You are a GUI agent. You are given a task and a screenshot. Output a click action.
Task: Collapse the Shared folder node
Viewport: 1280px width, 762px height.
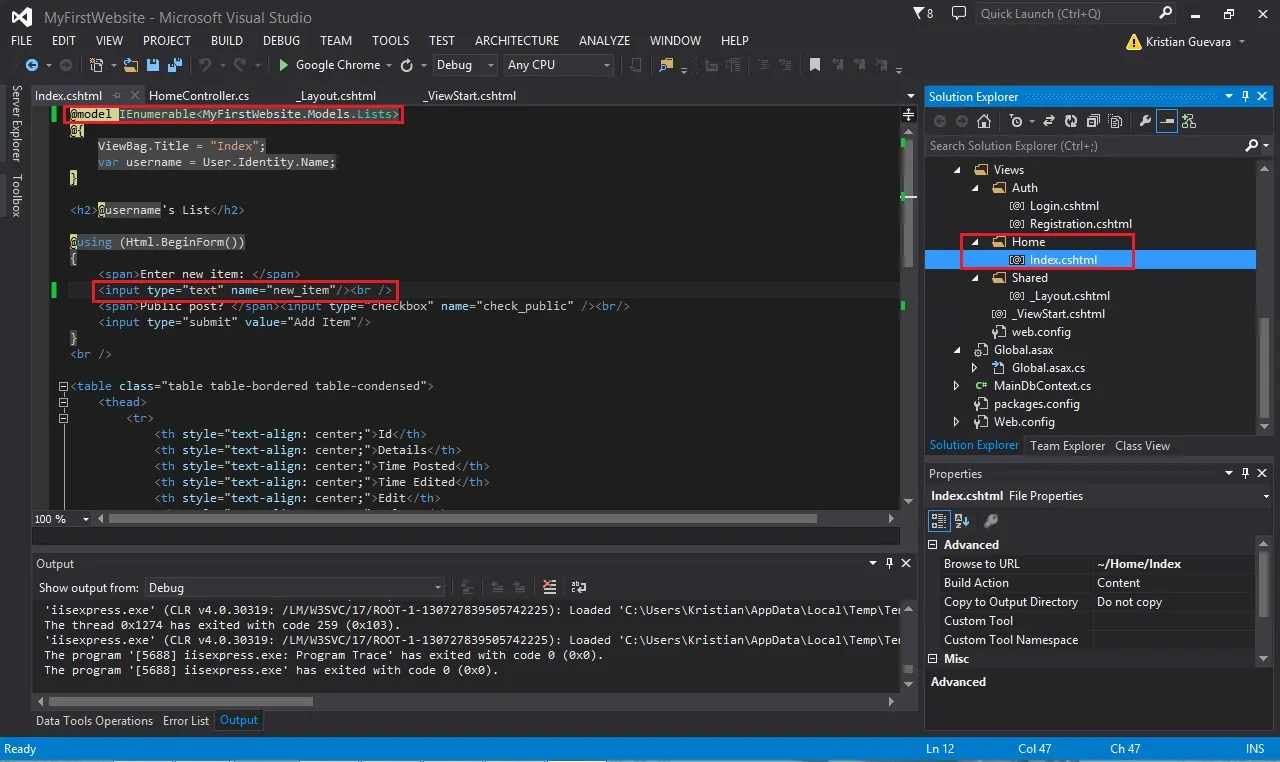pos(977,278)
